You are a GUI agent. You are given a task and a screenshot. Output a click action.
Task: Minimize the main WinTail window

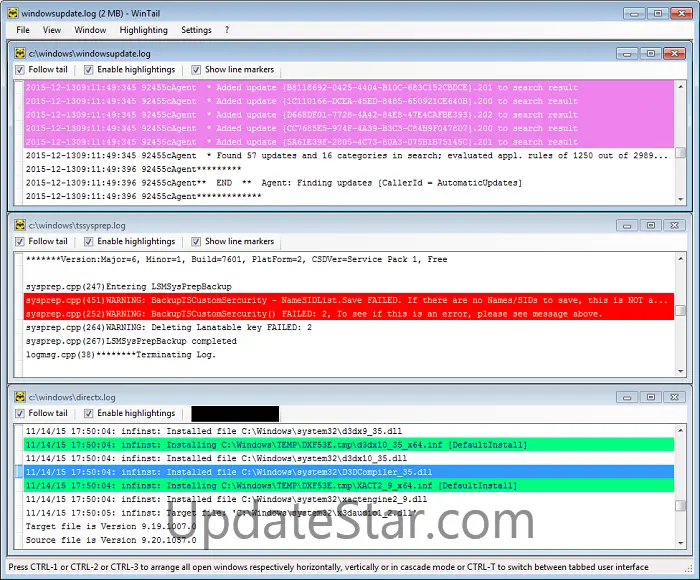[x=634, y=13]
